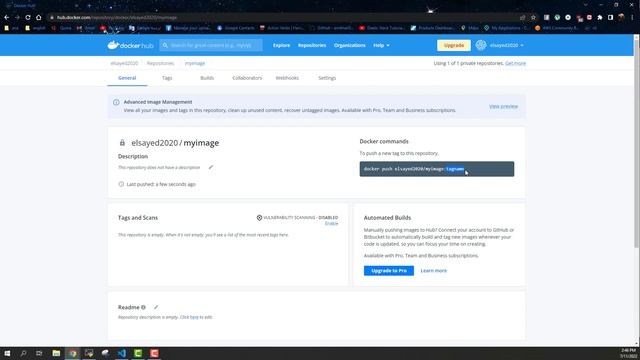Open Task View on the taskbar
Screen dimensions: 640x360
pyautogui.click(x=39, y=353)
